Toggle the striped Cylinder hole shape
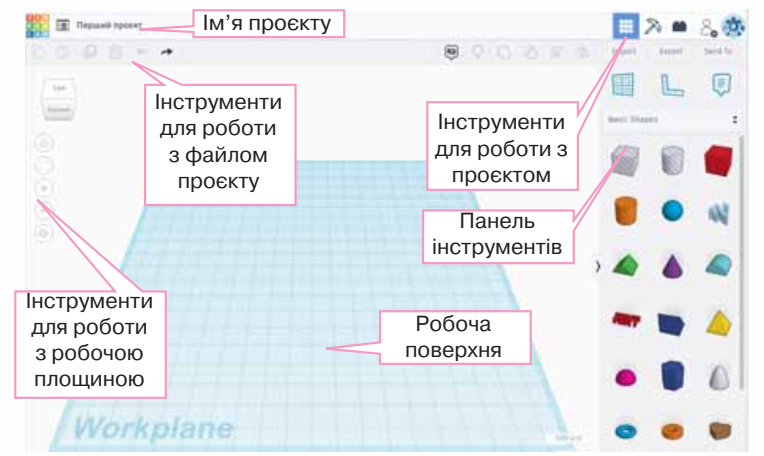This screenshot has height=456, width=764. 670,160
